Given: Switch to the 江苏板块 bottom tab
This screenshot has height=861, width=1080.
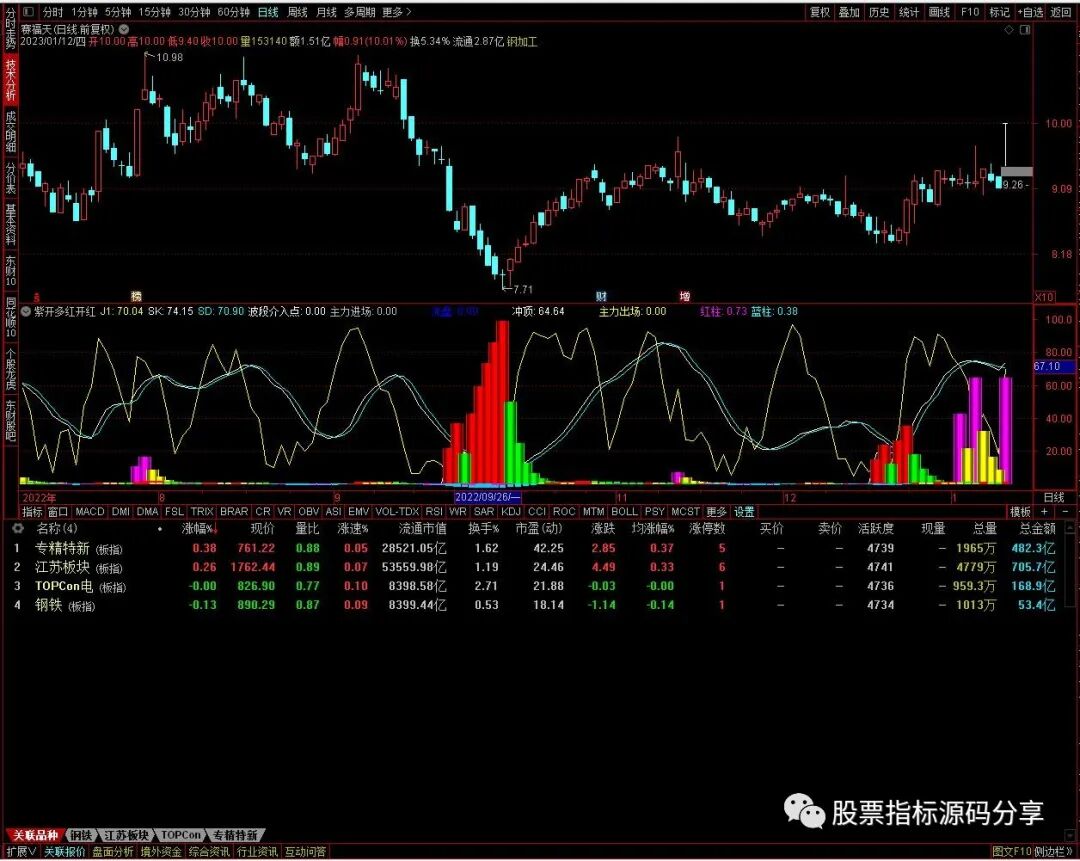Looking at the screenshot, I should [127, 835].
